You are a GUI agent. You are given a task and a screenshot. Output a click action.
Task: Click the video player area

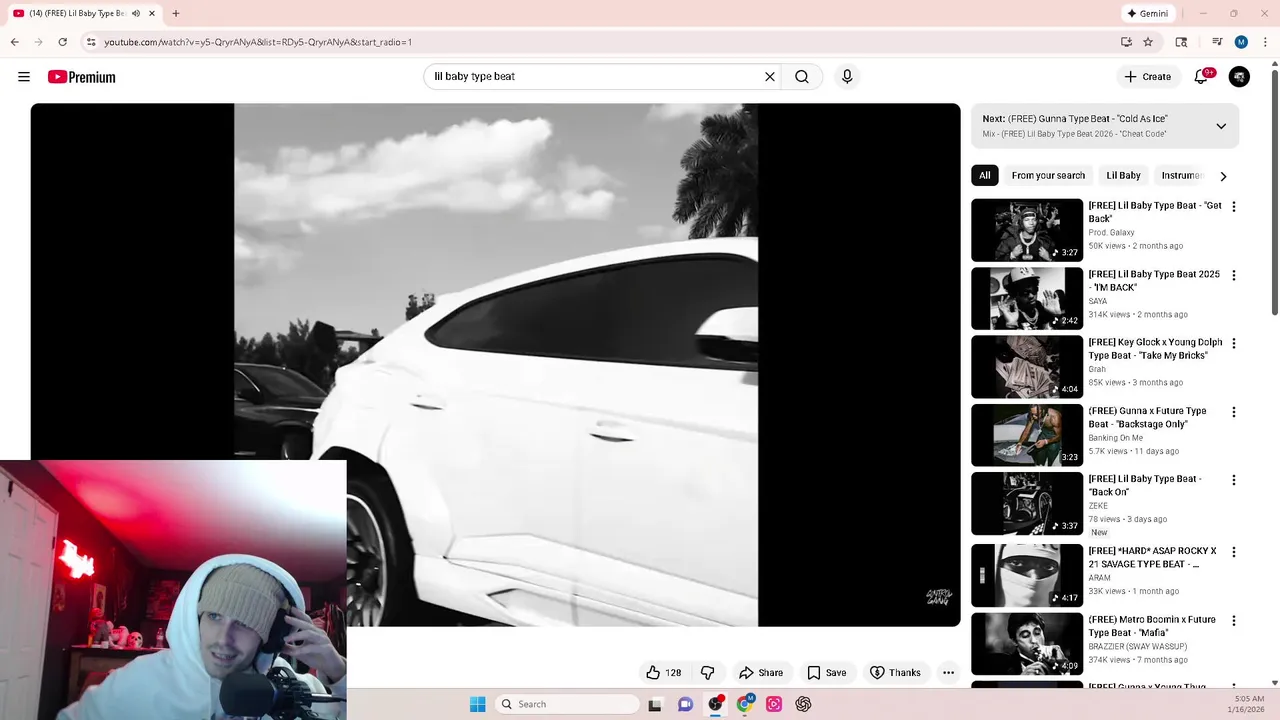[496, 365]
